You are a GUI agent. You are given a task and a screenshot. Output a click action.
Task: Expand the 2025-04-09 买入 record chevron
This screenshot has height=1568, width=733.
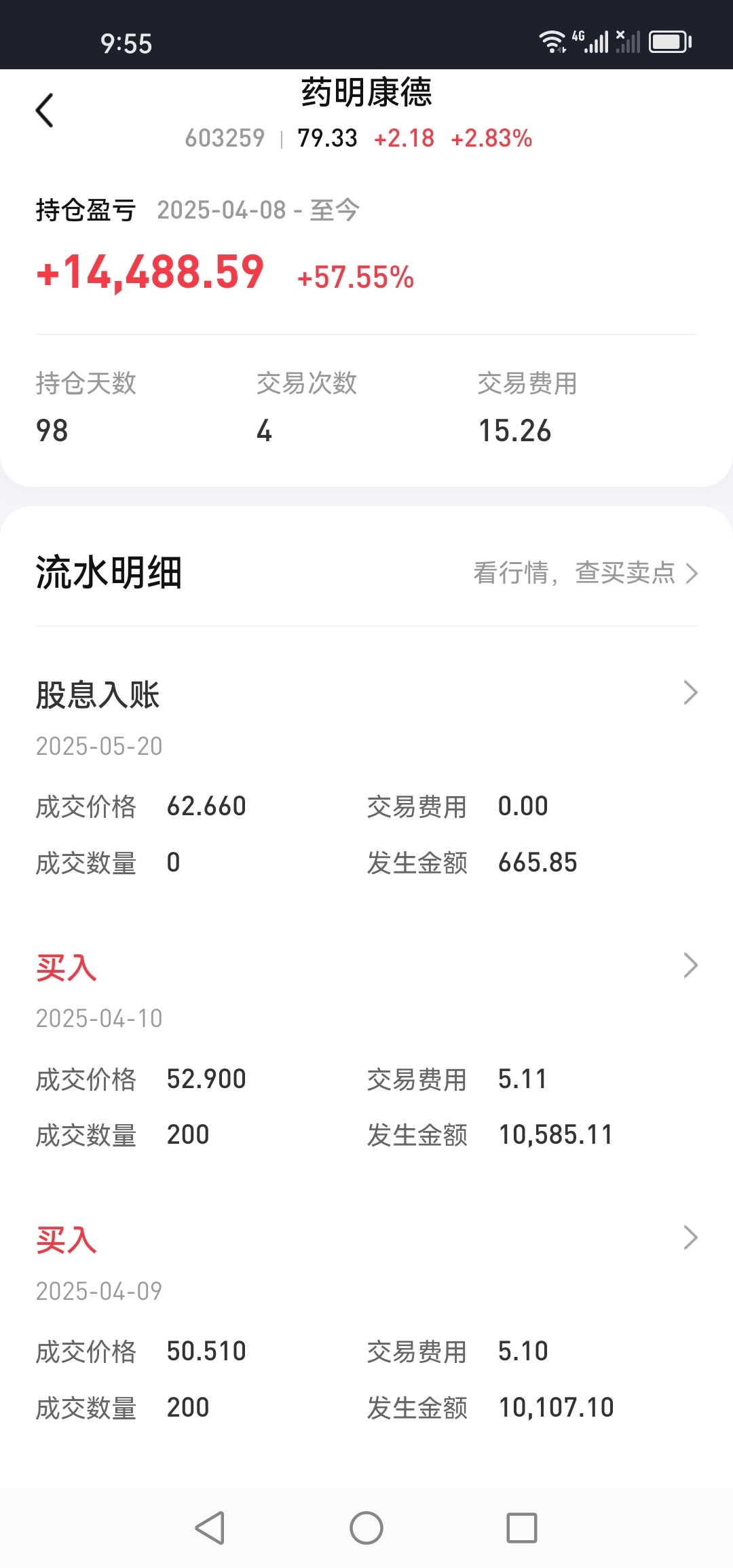(x=690, y=1237)
